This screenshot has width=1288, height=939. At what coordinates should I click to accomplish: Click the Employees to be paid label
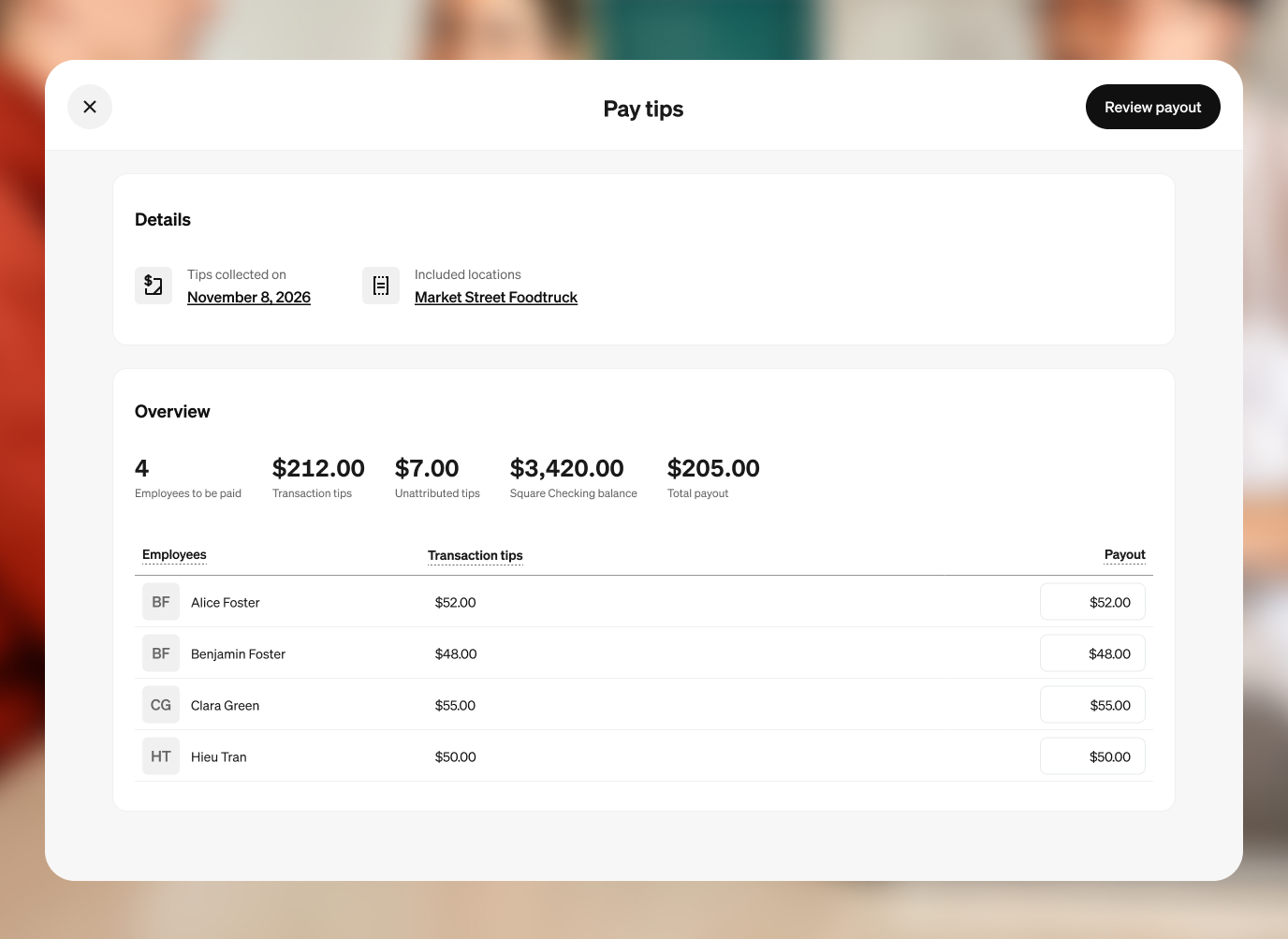coord(188,493)
